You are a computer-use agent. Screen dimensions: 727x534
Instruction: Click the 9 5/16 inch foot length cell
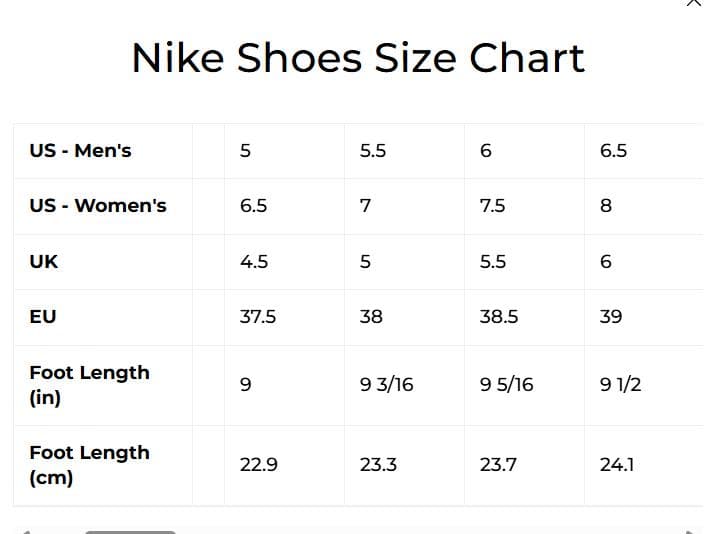coord(506,385)
